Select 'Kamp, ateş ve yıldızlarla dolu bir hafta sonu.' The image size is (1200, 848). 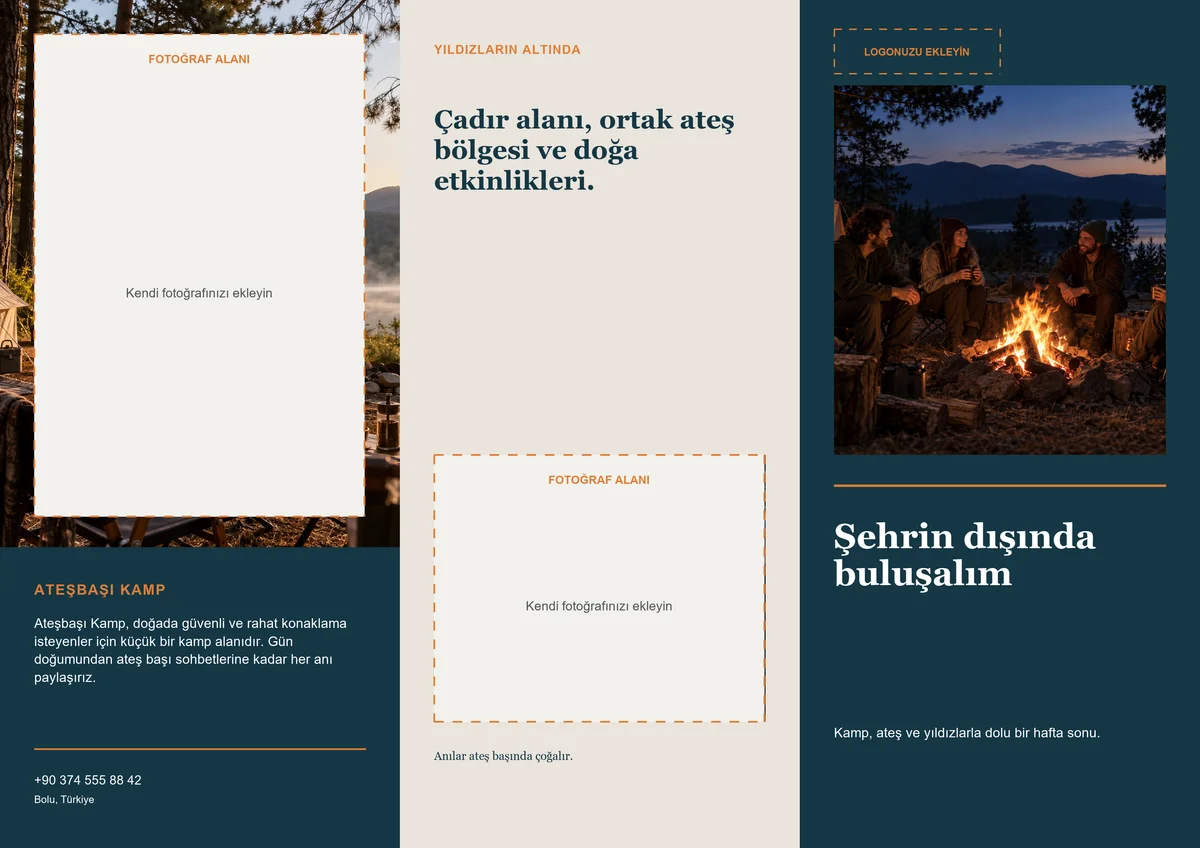click(966, 733)
